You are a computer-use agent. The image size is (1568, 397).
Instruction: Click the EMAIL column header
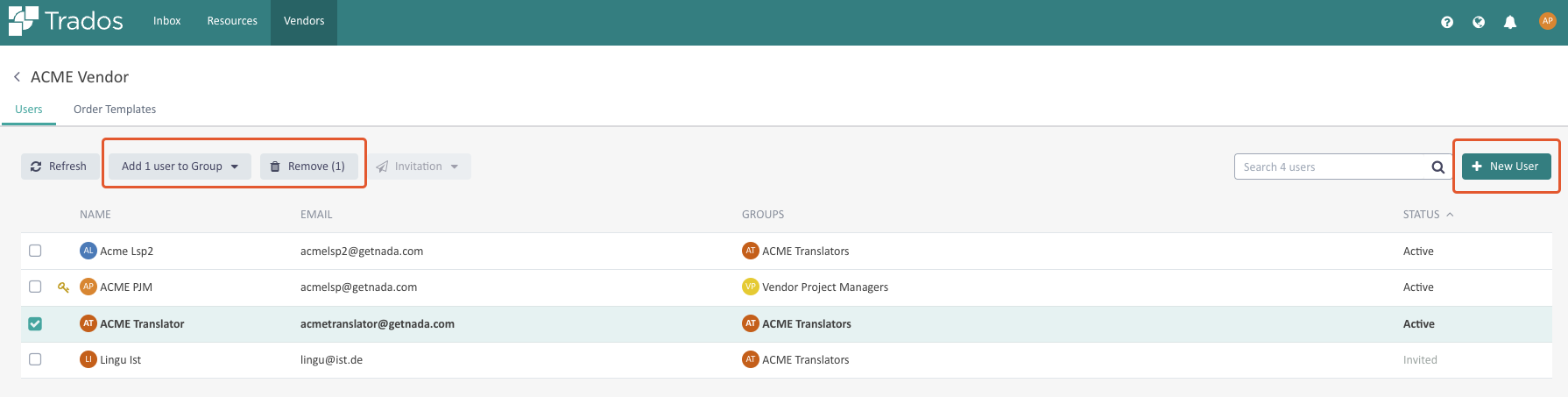(x=316, y=215)
